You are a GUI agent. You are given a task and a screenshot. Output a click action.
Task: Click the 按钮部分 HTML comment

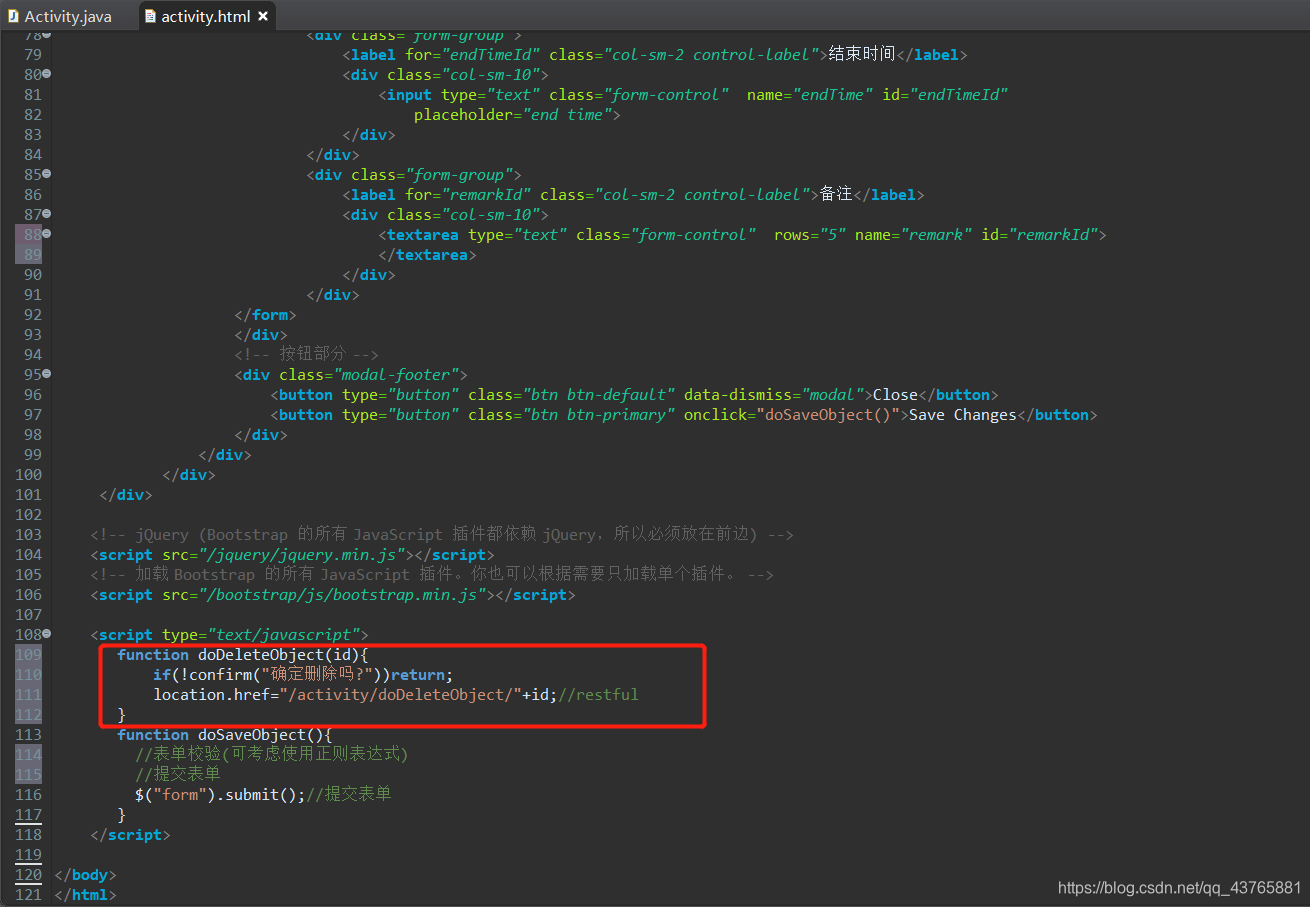[x=306, y=355]
